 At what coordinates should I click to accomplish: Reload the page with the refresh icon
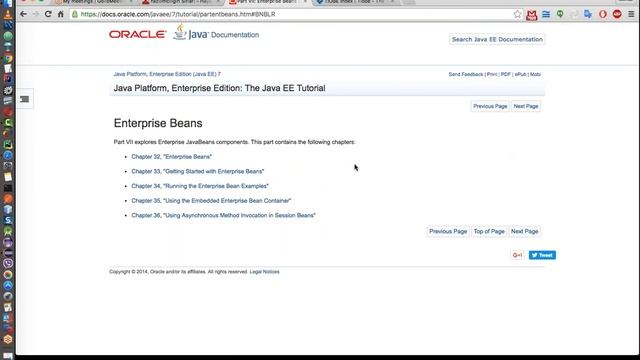click(48, 14)
